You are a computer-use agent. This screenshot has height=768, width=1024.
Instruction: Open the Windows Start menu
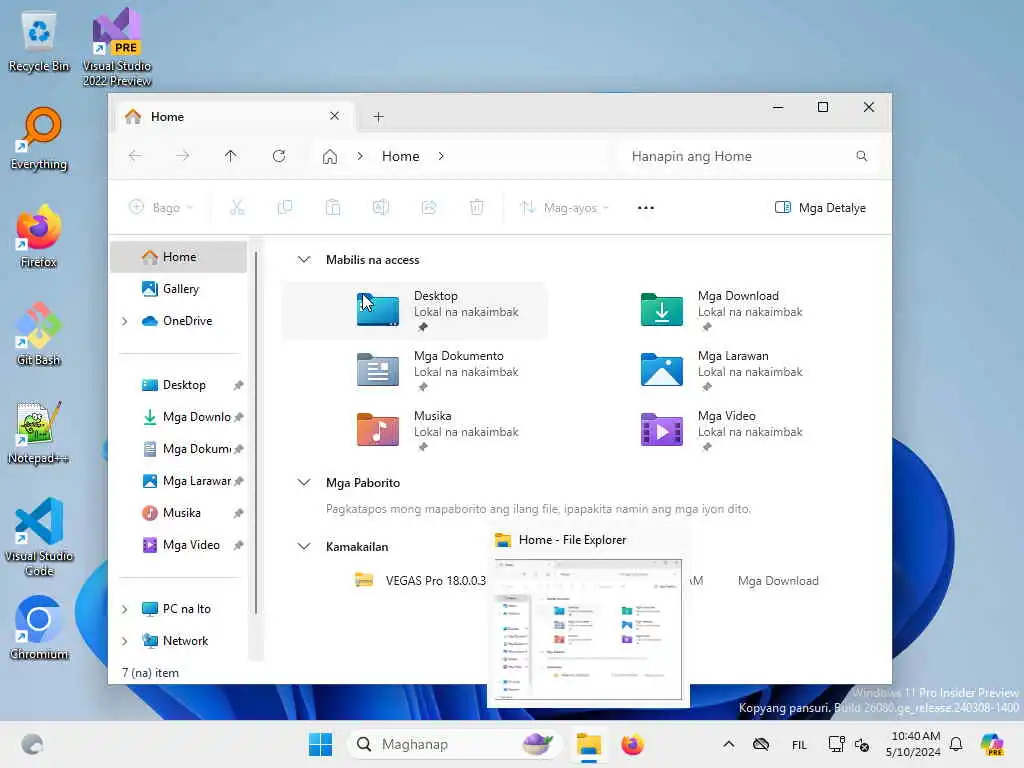point(320,744)
